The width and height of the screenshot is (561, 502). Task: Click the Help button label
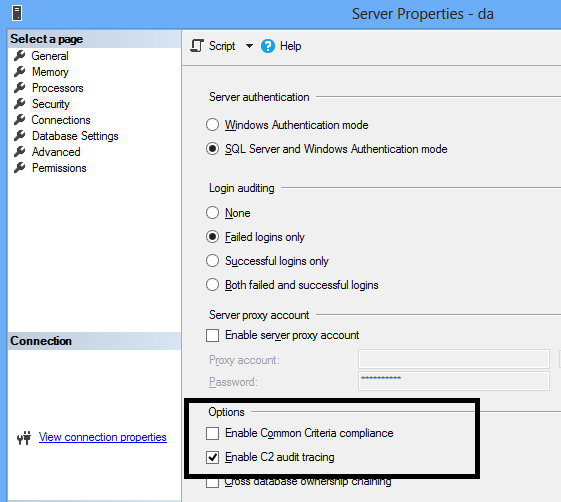tap(290, 46)
